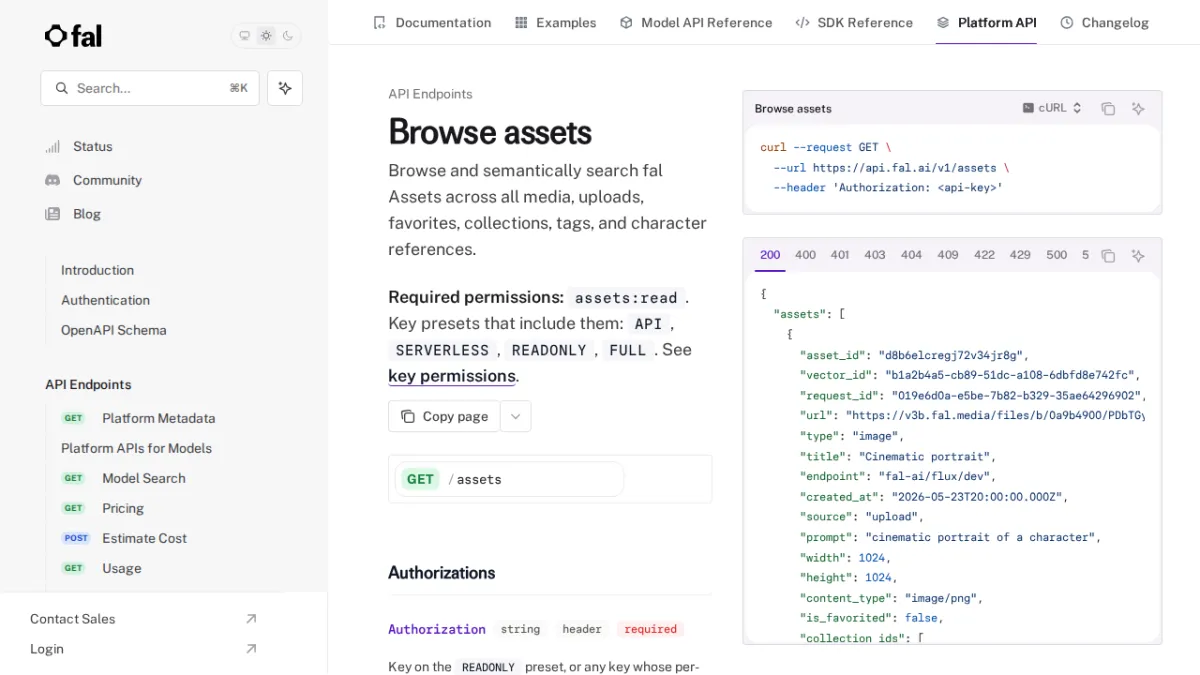Viewport: 1200px width, 675px height.
Task: Click the Authorizations section heading
Action: pos(442,573)
